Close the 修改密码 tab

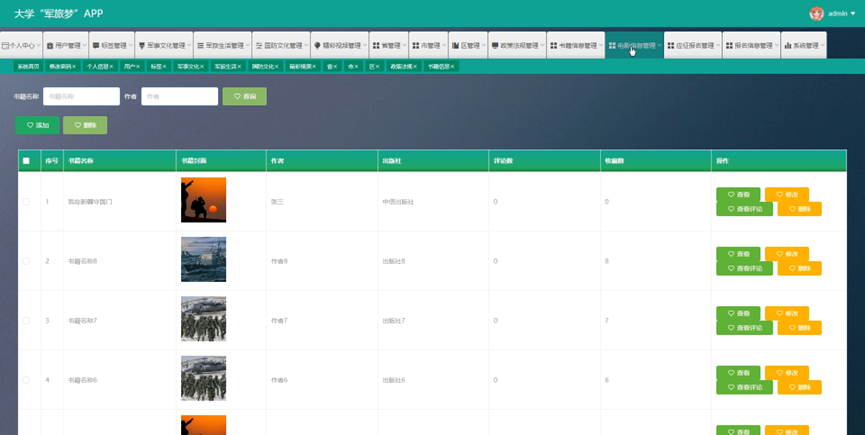pyautogui.click(x=74, y=67)
